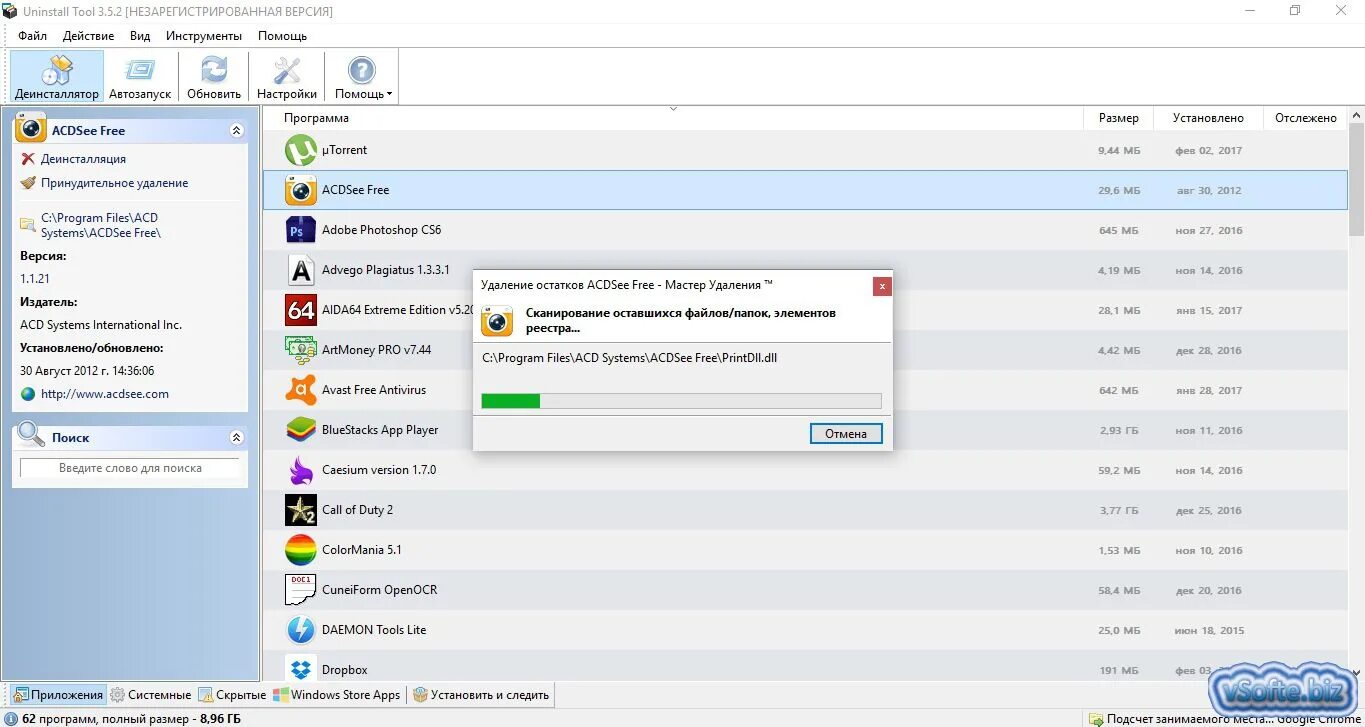Click the Avast Free Antivirus icon
Viewport: 1365px width, 727px height.
point(301,390)
